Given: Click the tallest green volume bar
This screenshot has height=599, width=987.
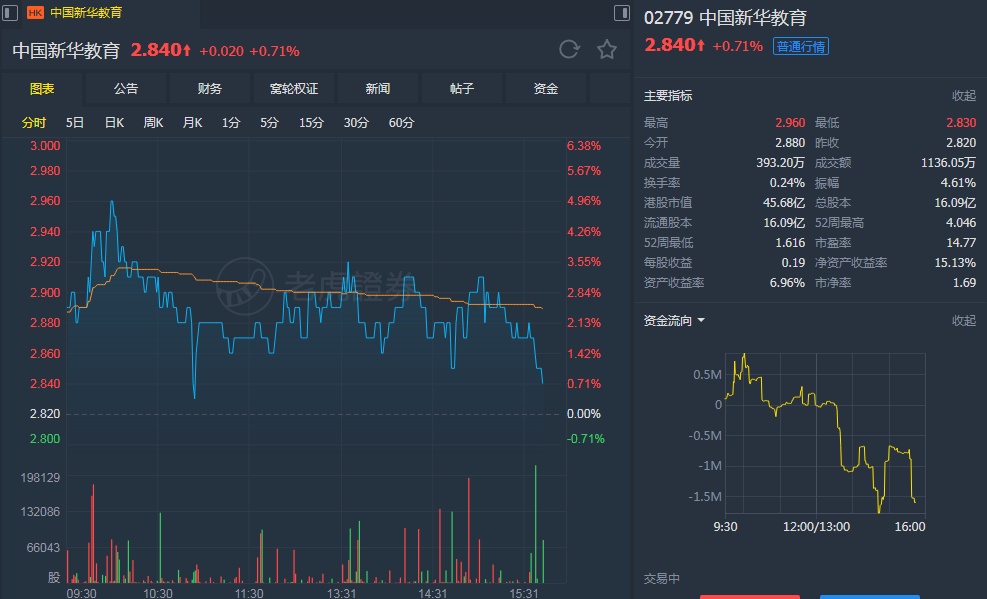Looking at the screenshot, I should (x=536, y=523).
